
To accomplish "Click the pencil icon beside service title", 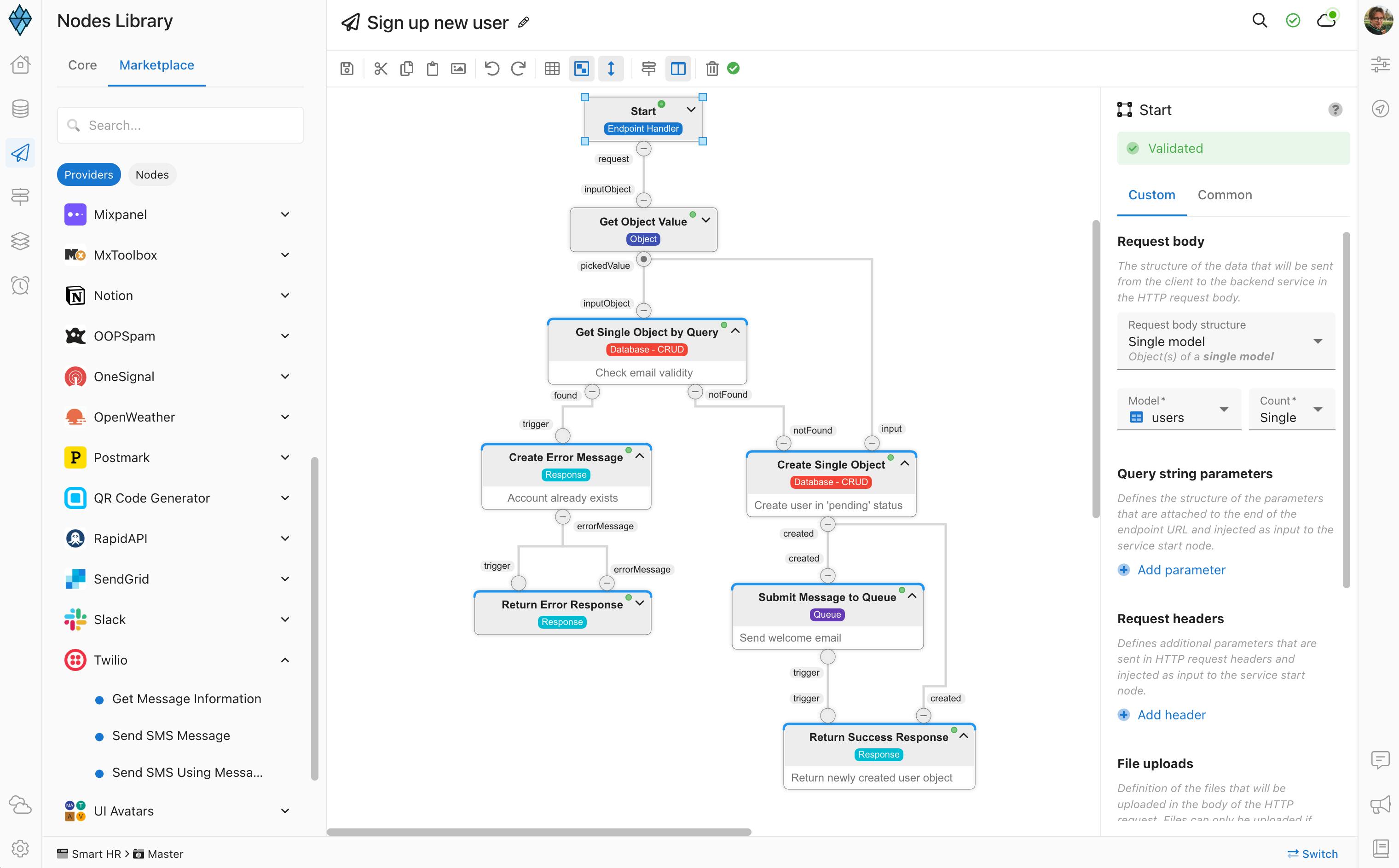I will point(523,23).
